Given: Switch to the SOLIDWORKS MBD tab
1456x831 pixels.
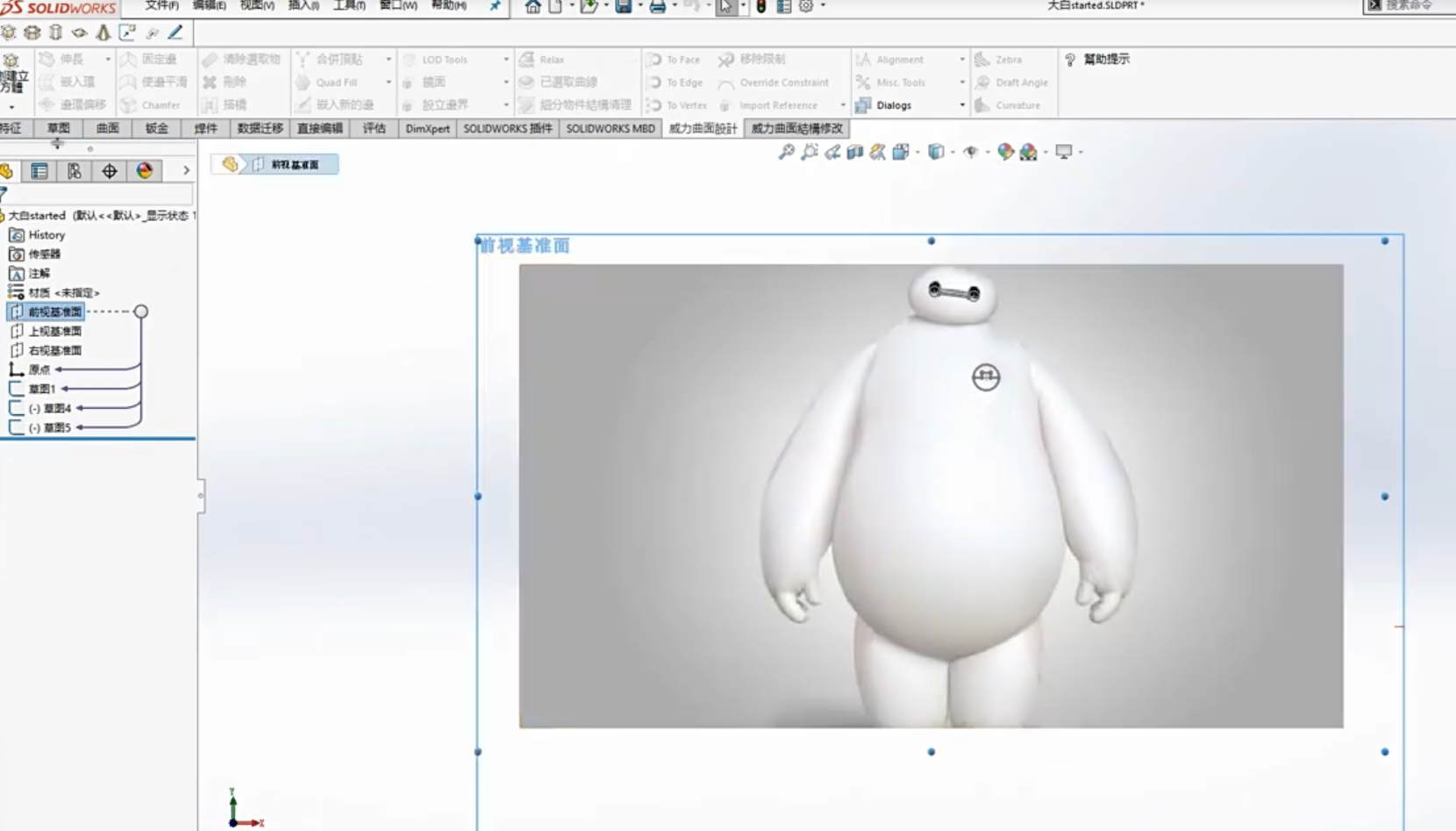Looking at the screenshot, I should tap(610, 128).
